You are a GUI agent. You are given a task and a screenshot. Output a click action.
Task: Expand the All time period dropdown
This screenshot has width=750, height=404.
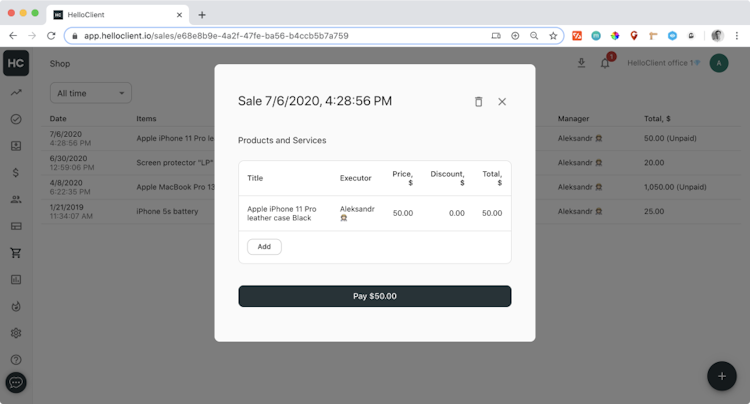(91, 93)
